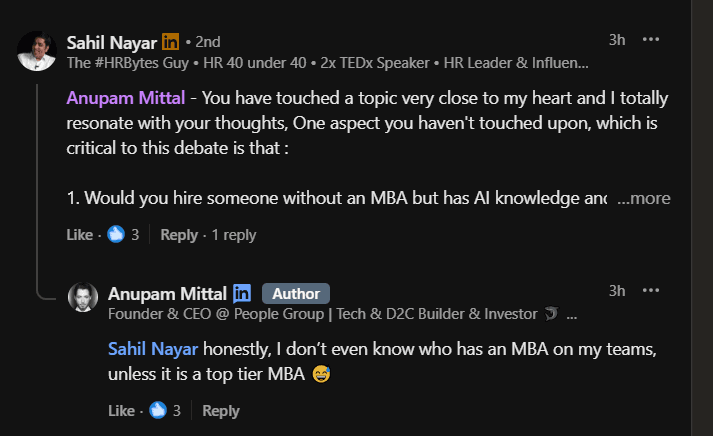
Task: Click the Author badge
Action: (296, 293)
